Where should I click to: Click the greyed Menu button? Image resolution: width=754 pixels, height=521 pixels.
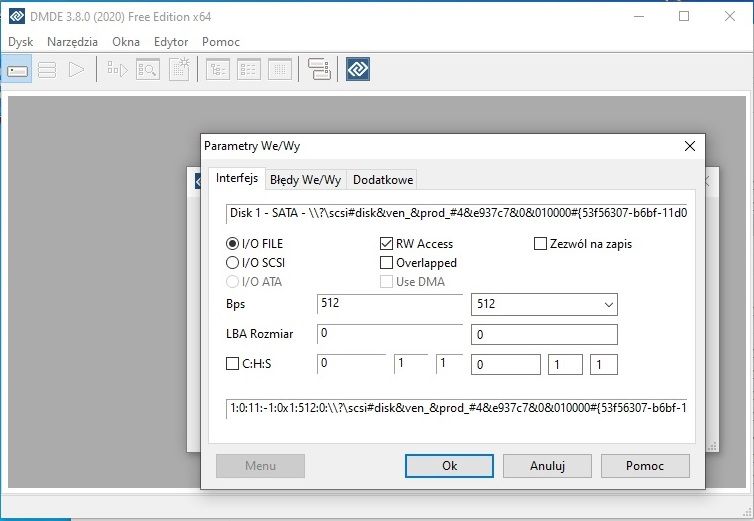(260, 466)
